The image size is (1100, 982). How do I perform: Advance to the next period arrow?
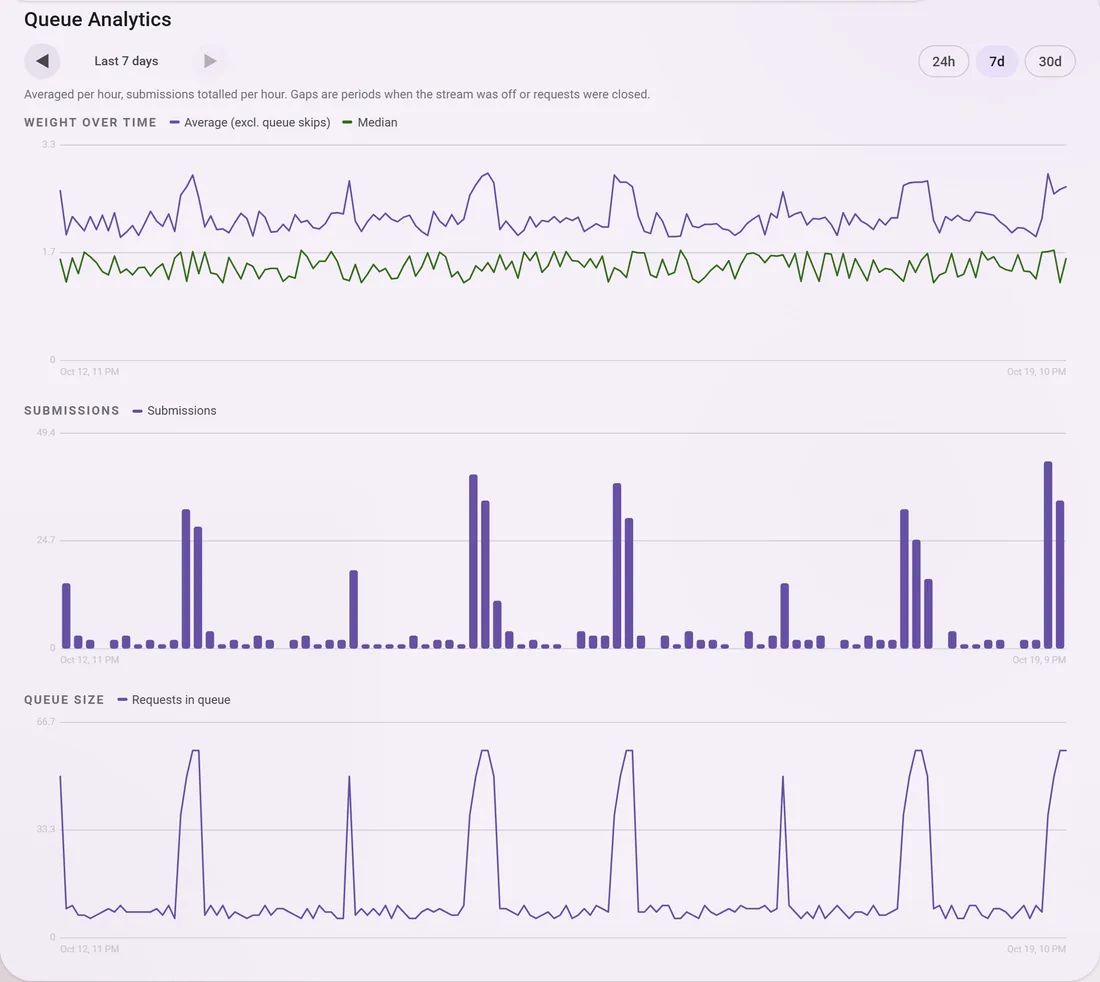(210, 61)
